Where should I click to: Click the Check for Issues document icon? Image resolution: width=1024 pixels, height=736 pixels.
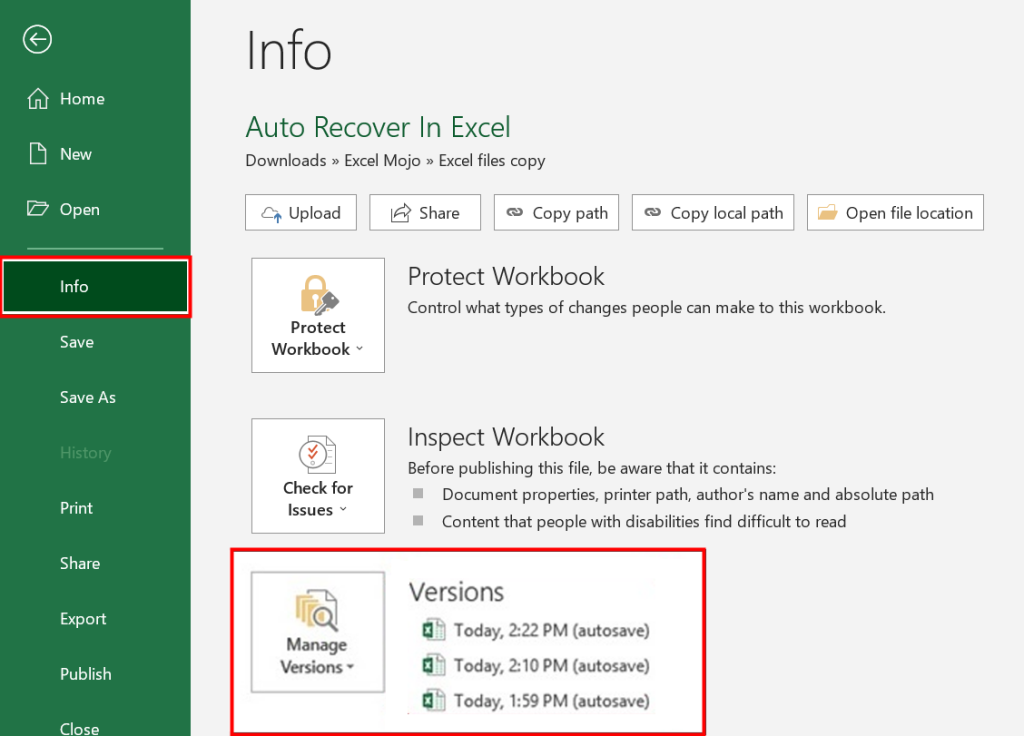[317, 455]
